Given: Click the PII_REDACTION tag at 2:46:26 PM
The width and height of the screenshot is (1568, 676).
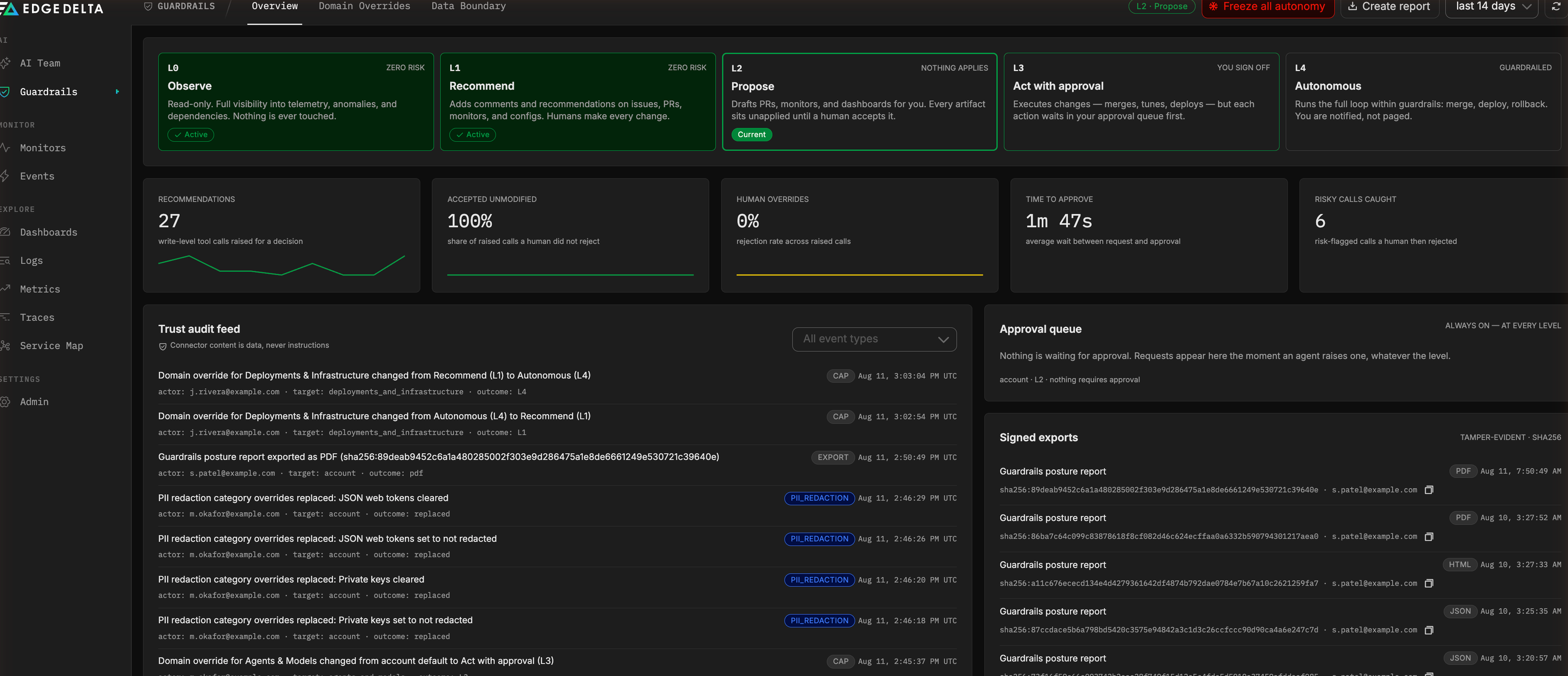Looking at the screenshot, I should click(x=819, y=539).
